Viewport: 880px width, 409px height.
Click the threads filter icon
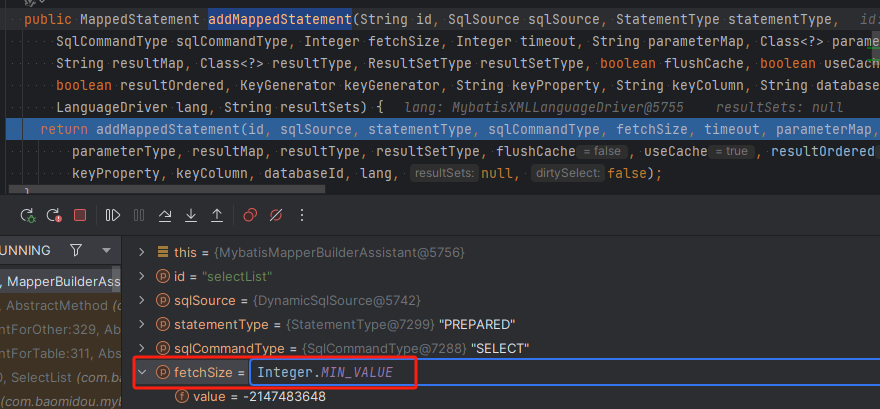76,250
